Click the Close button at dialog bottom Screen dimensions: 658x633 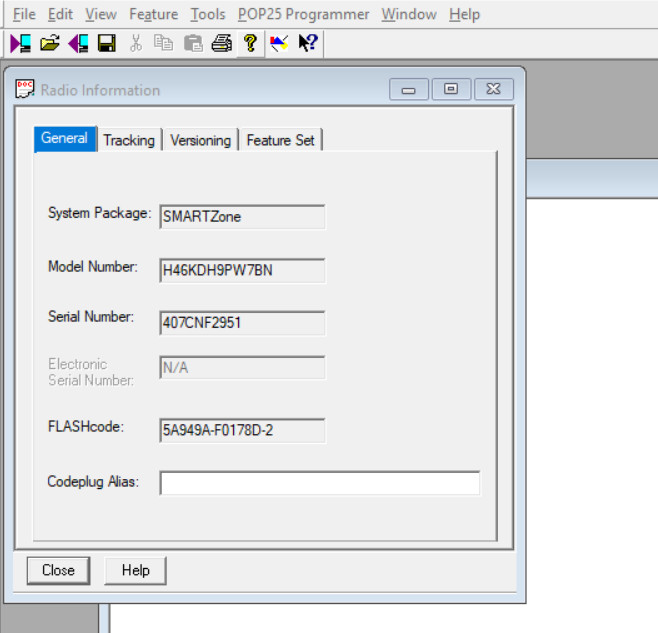click(58, 570)
